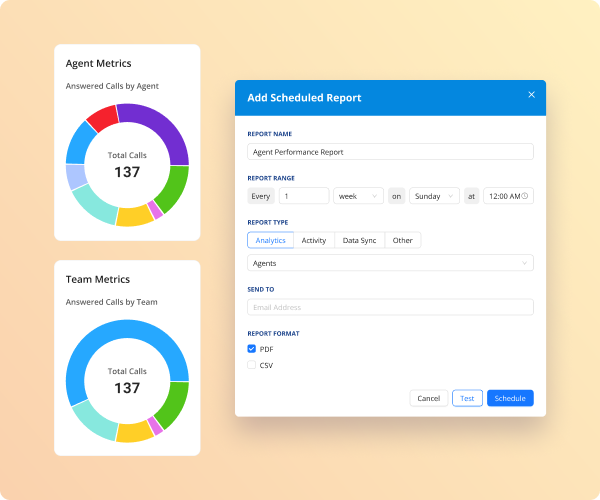Screen dimensions: 600x500
Task: Click 'Answered Calls by Team' subtitle
Action: click(x=112, y=302)
